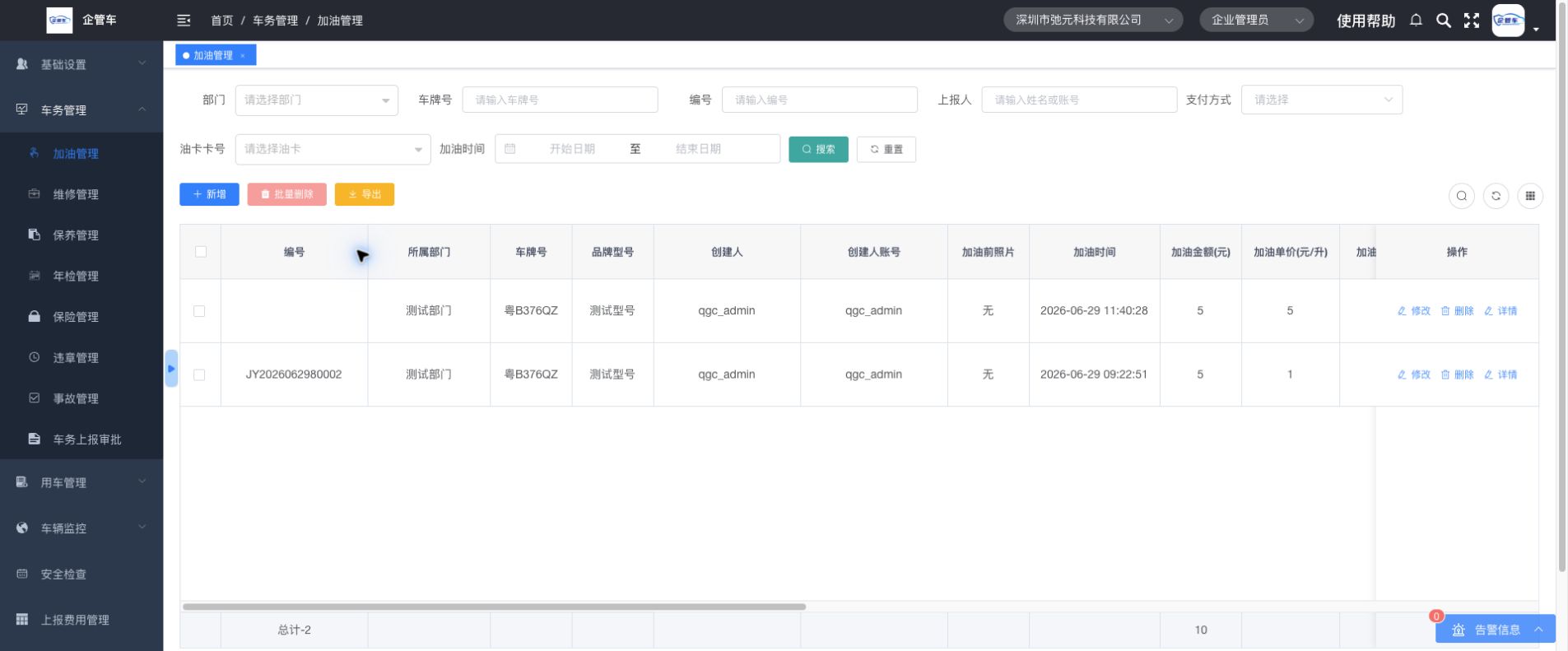Open 安全检查 menu in sidebar

(81, 574)
